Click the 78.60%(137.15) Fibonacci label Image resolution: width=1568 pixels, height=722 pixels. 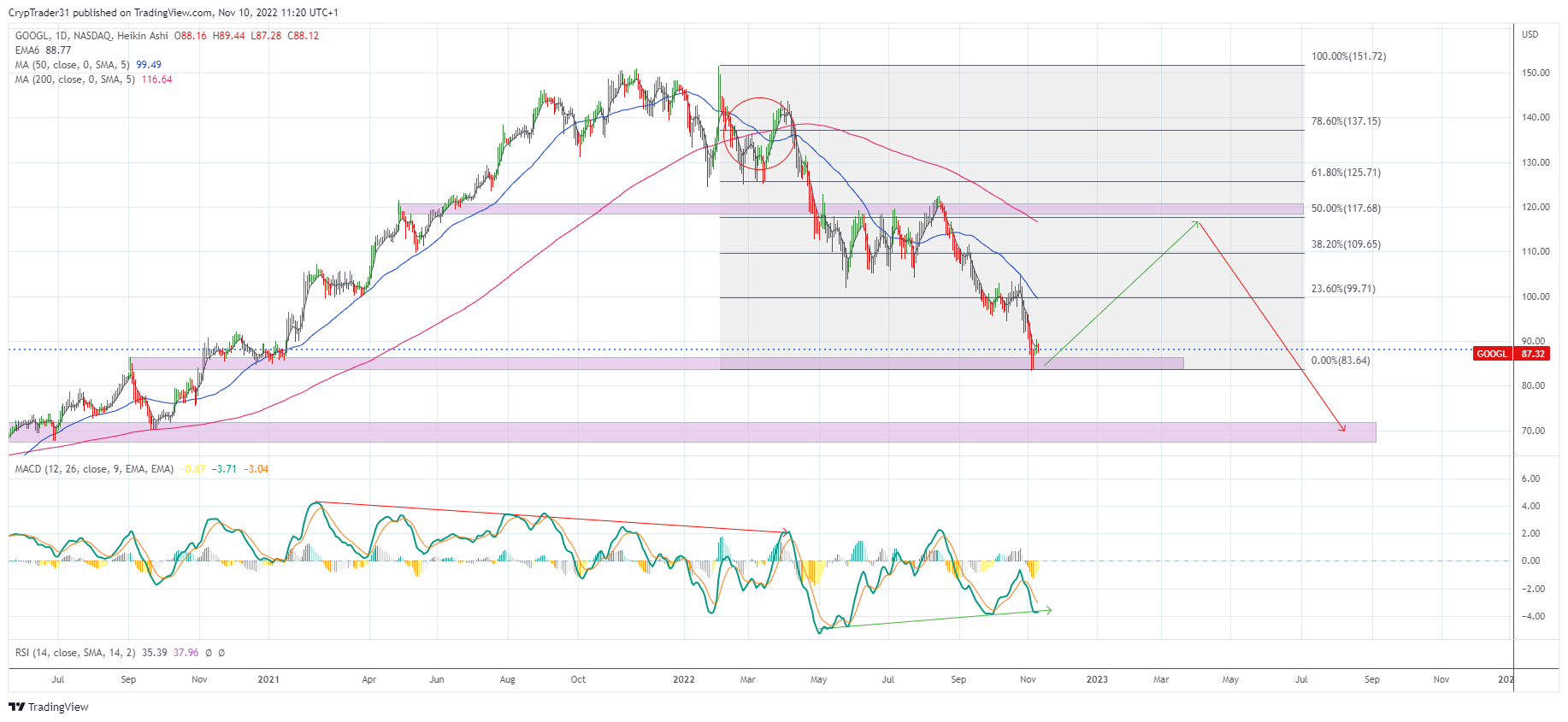click(1346, 121)
